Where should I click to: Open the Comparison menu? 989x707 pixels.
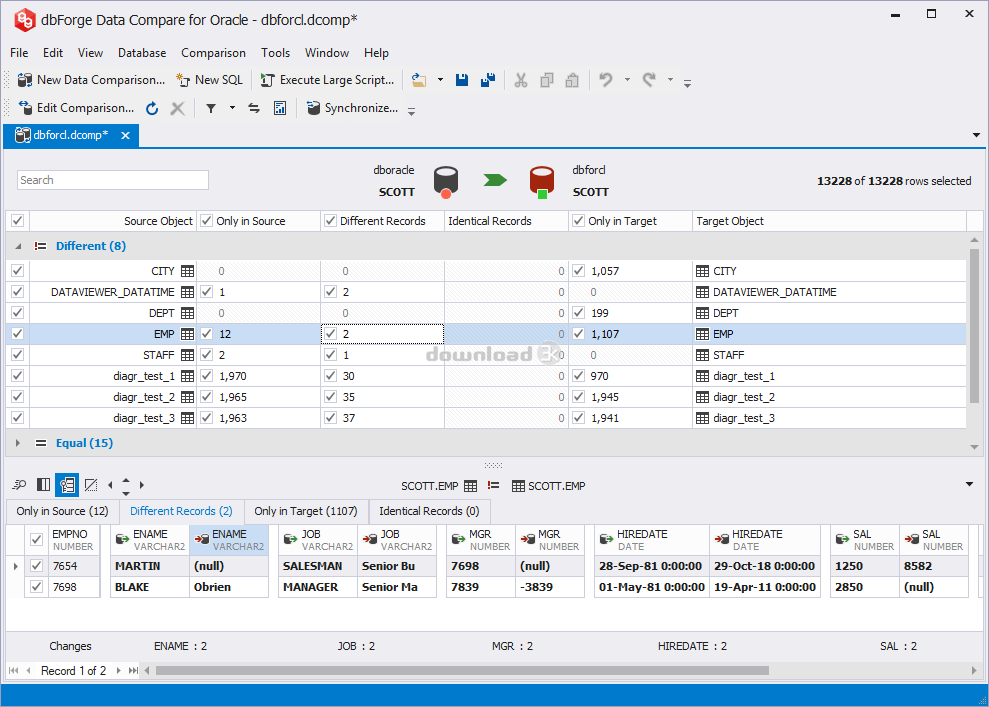tap(213, 53)
